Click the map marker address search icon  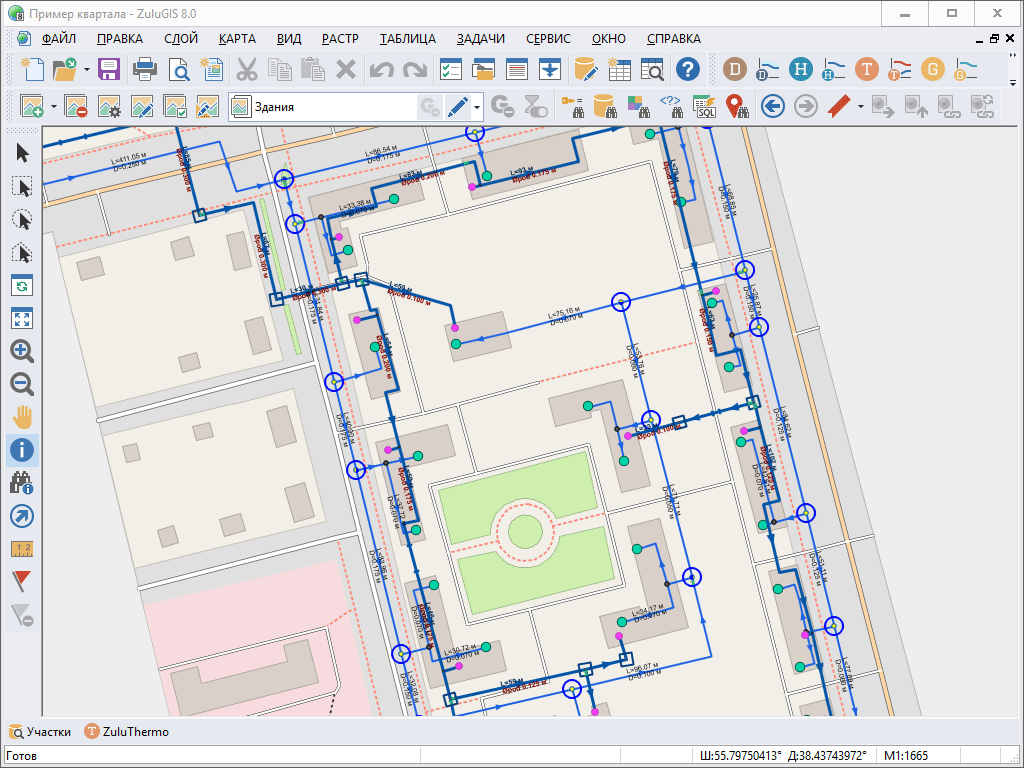click(737, 106)
